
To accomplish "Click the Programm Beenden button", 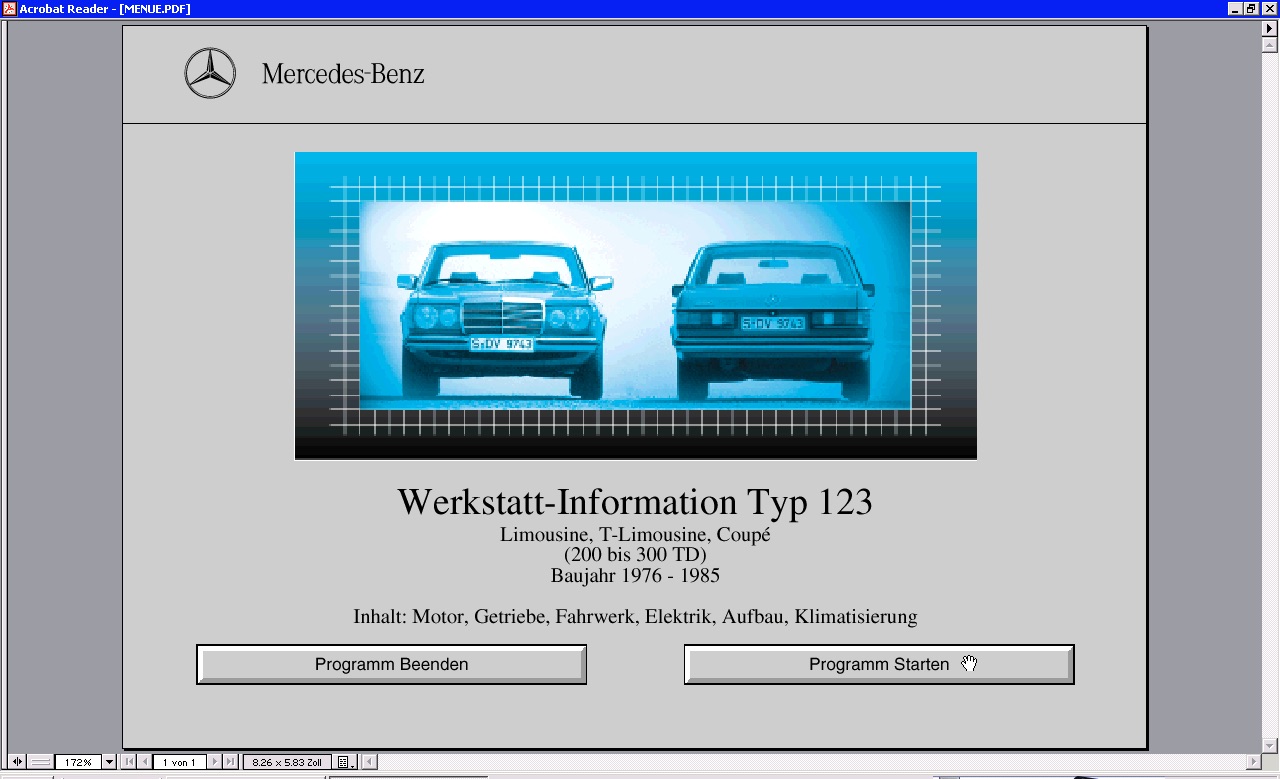I will (391, 664).
